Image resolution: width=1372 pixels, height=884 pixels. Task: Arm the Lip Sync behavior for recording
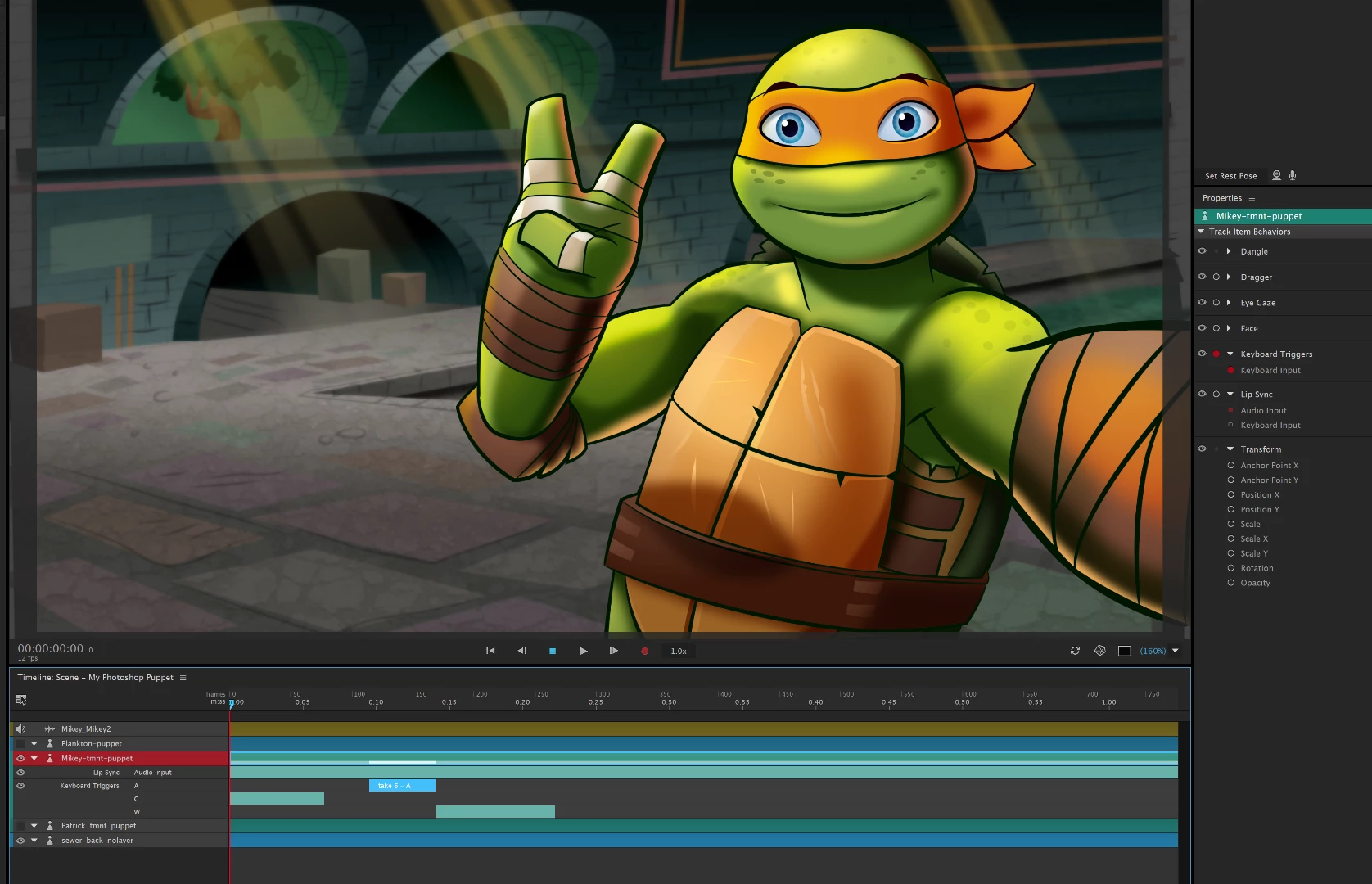click(x=1216, y=394)
